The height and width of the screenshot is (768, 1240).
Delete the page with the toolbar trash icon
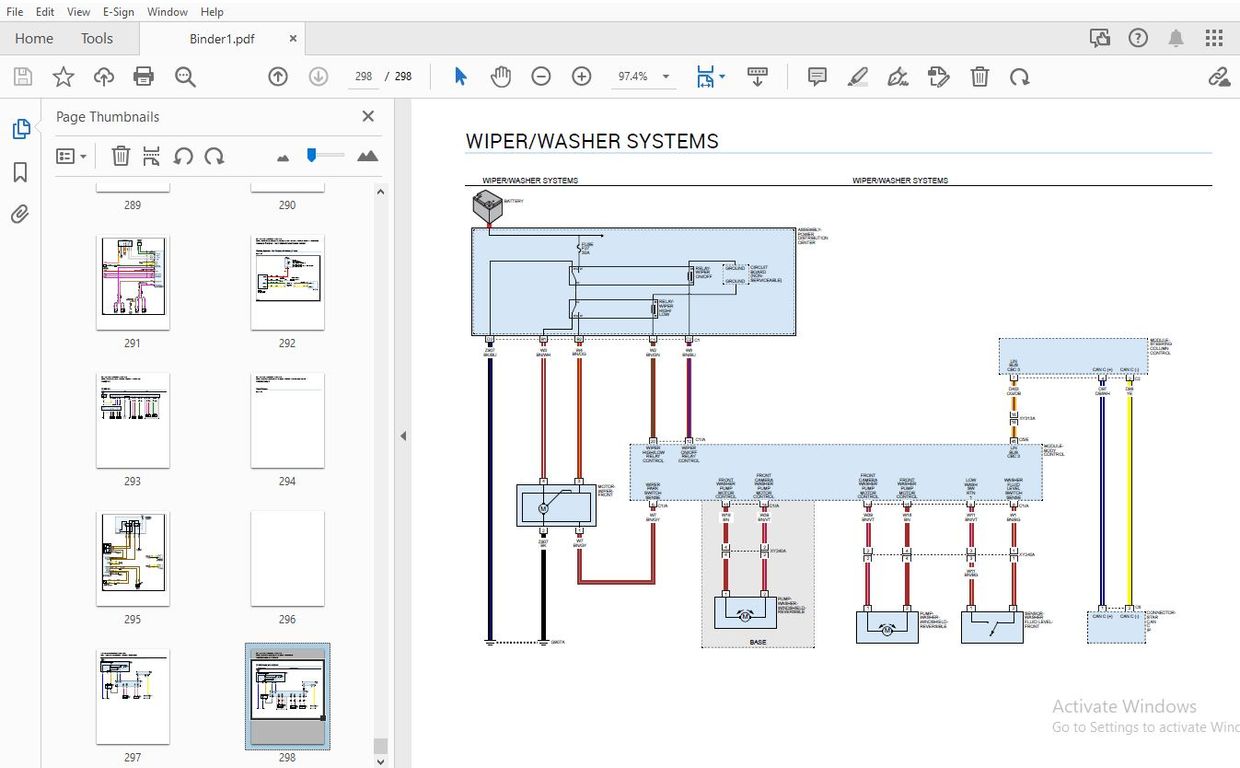(980, 77)
